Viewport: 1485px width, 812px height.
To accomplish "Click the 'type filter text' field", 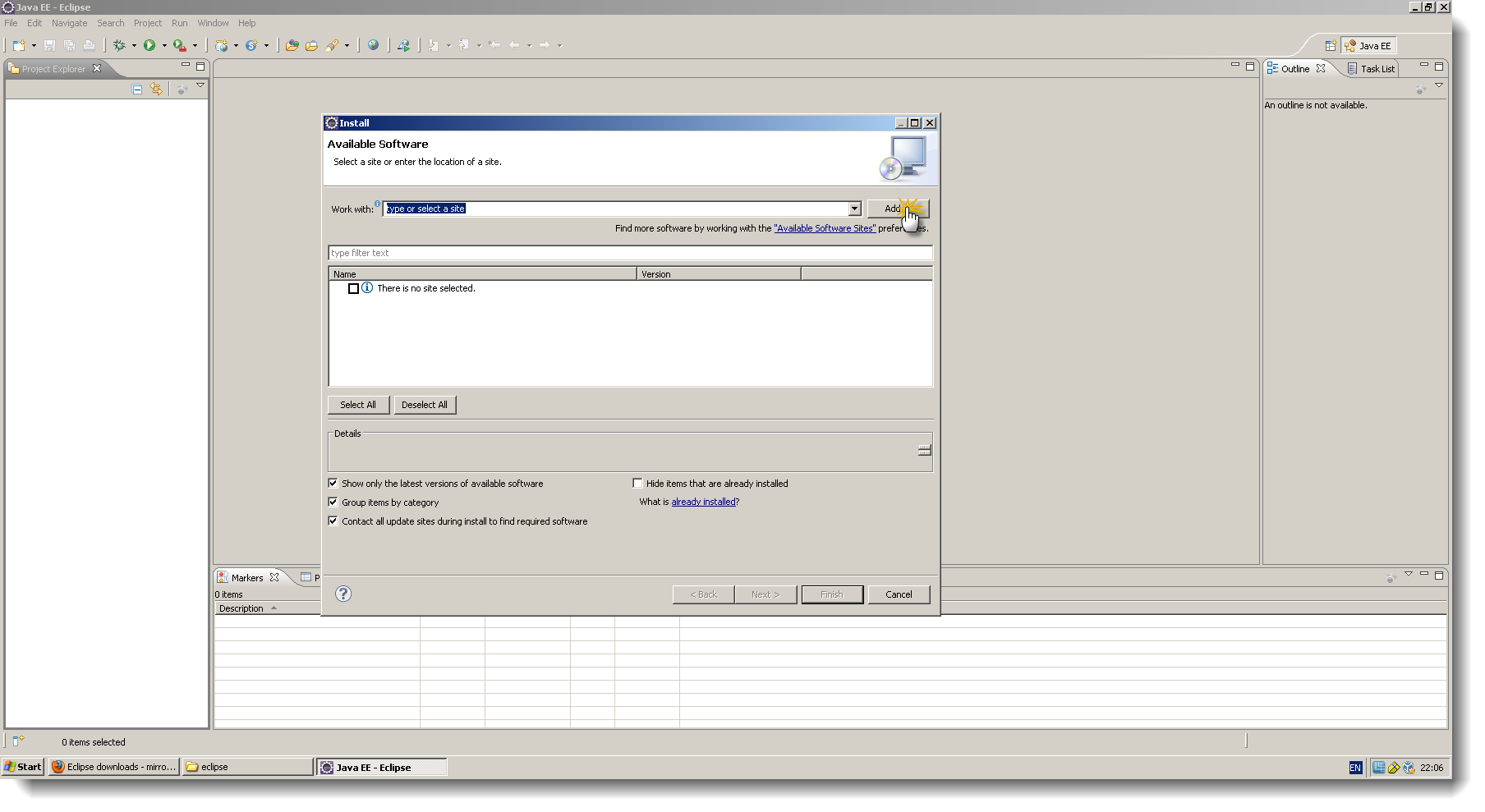I will (x=630, y=253).
